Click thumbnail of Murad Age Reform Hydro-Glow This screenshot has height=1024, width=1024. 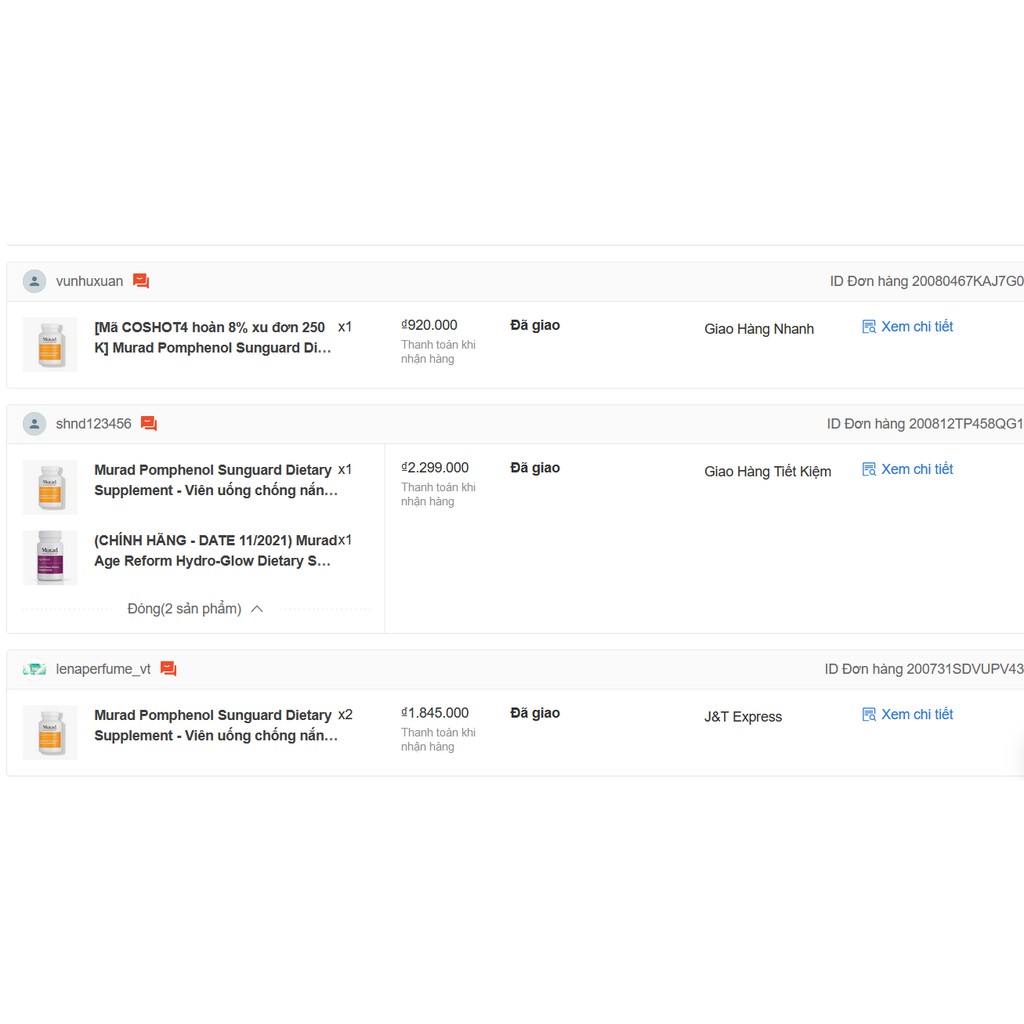tap(50, 557)
